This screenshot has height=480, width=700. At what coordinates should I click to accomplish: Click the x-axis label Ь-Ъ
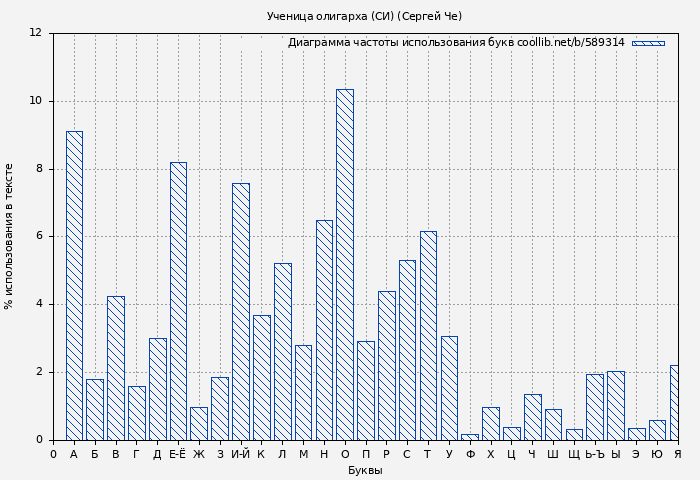coord(594,454)
